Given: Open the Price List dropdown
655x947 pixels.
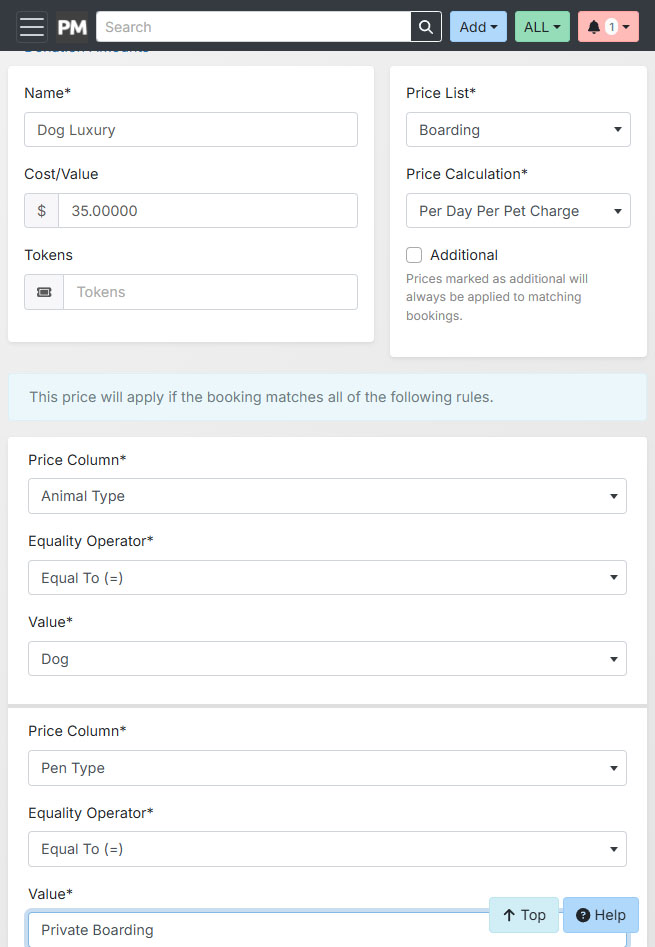Looking at the screenshot, I should [x=518, y=130].
